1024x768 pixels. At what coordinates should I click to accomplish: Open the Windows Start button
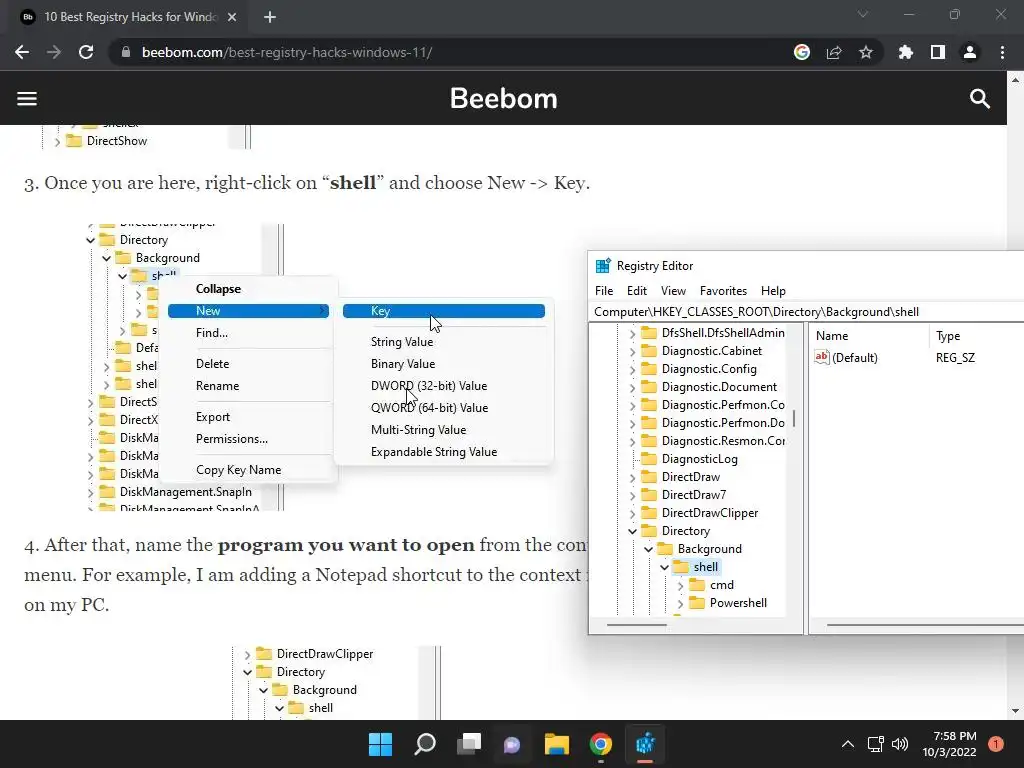(380, 744)
